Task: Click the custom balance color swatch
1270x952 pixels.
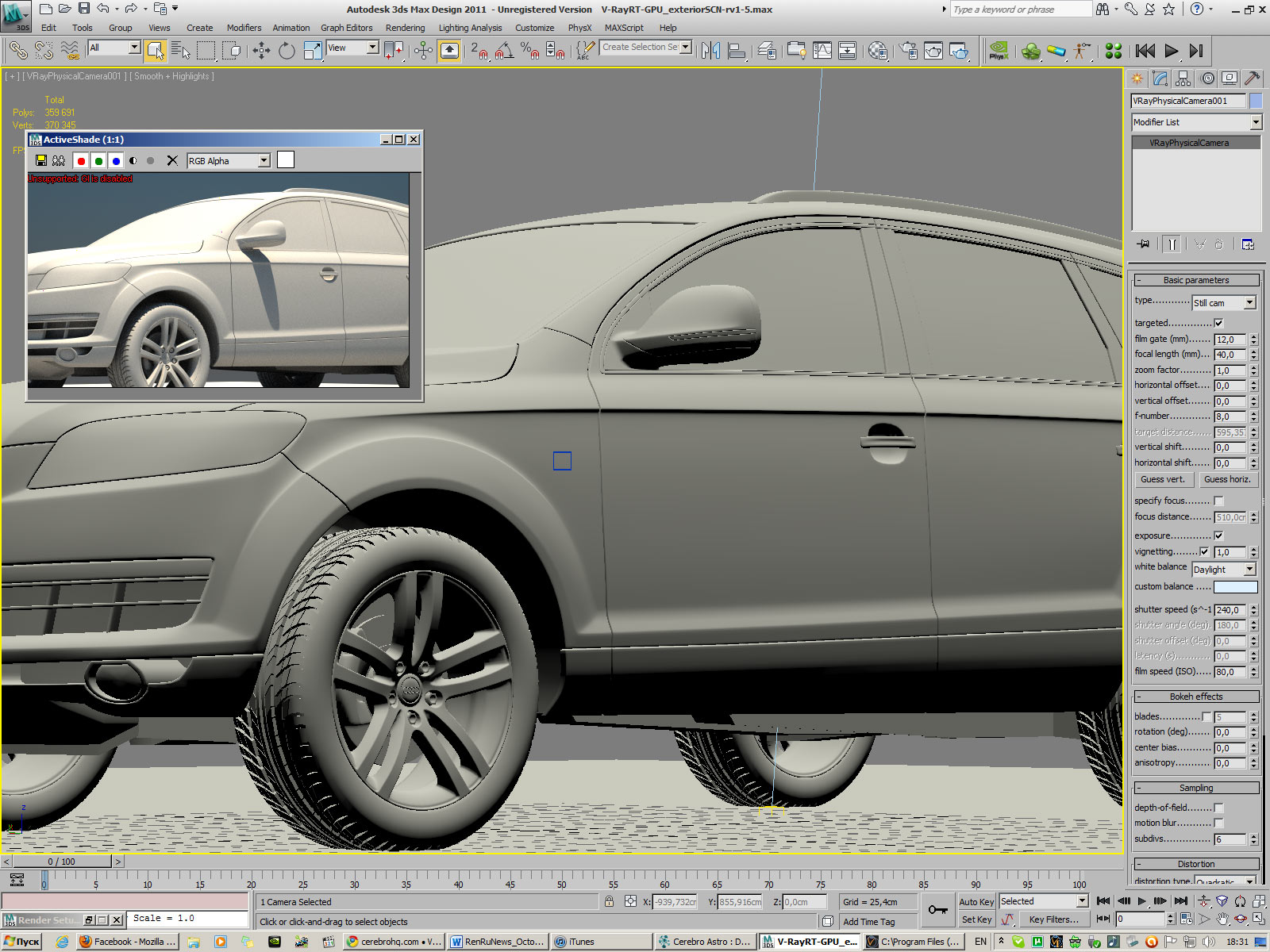Action: coord(1235,587)
